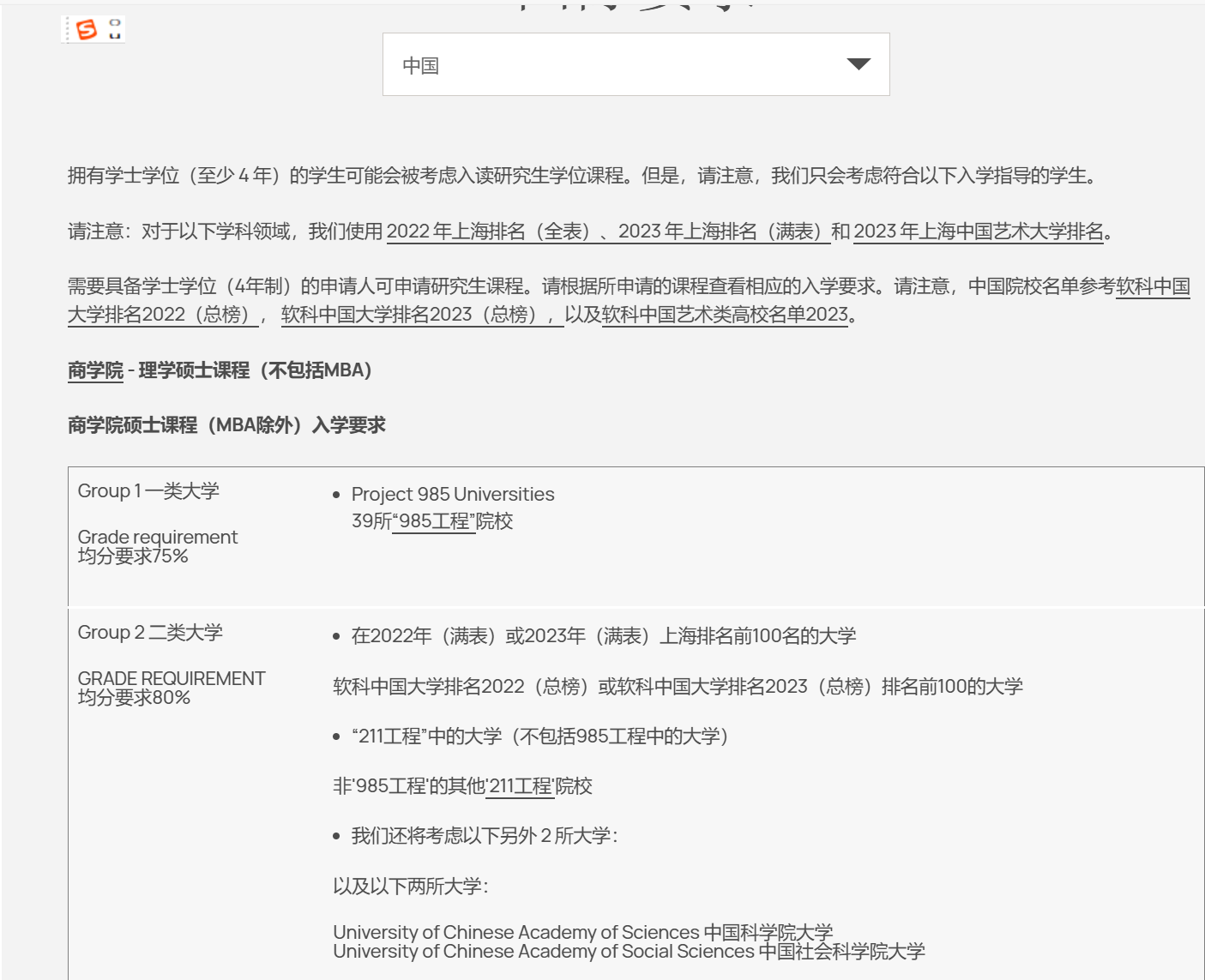Click the Sogou input method S logo
Viewport: 1205px width, 980px height.
point(87,30)
